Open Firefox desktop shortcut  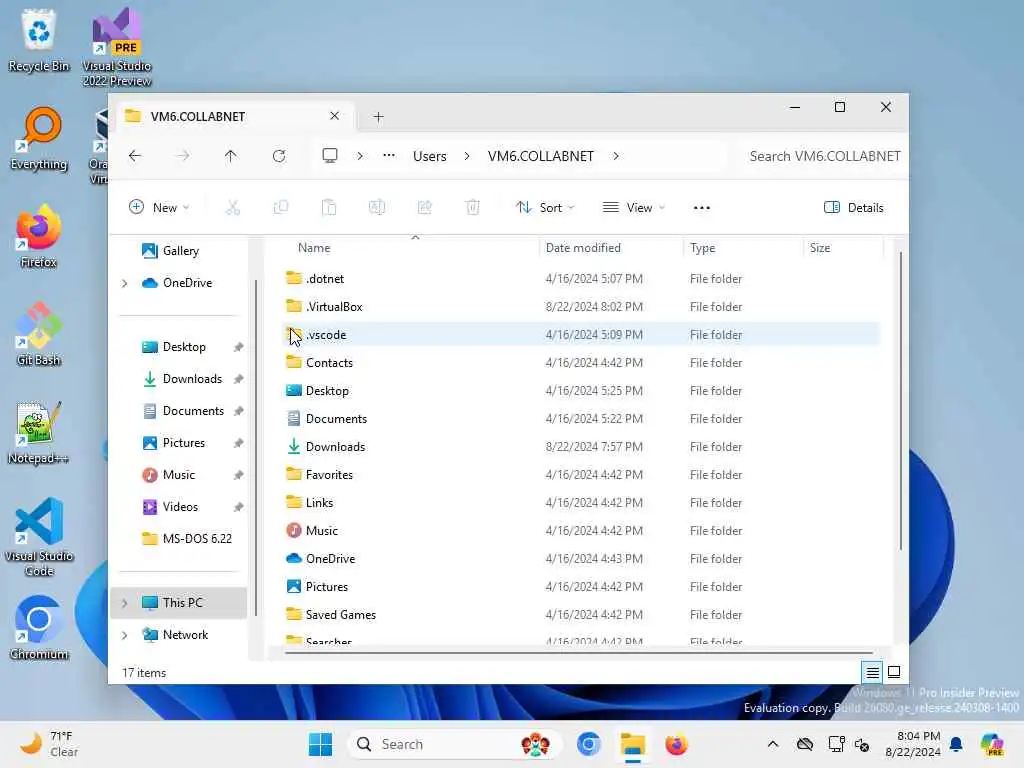click(39, 236)
